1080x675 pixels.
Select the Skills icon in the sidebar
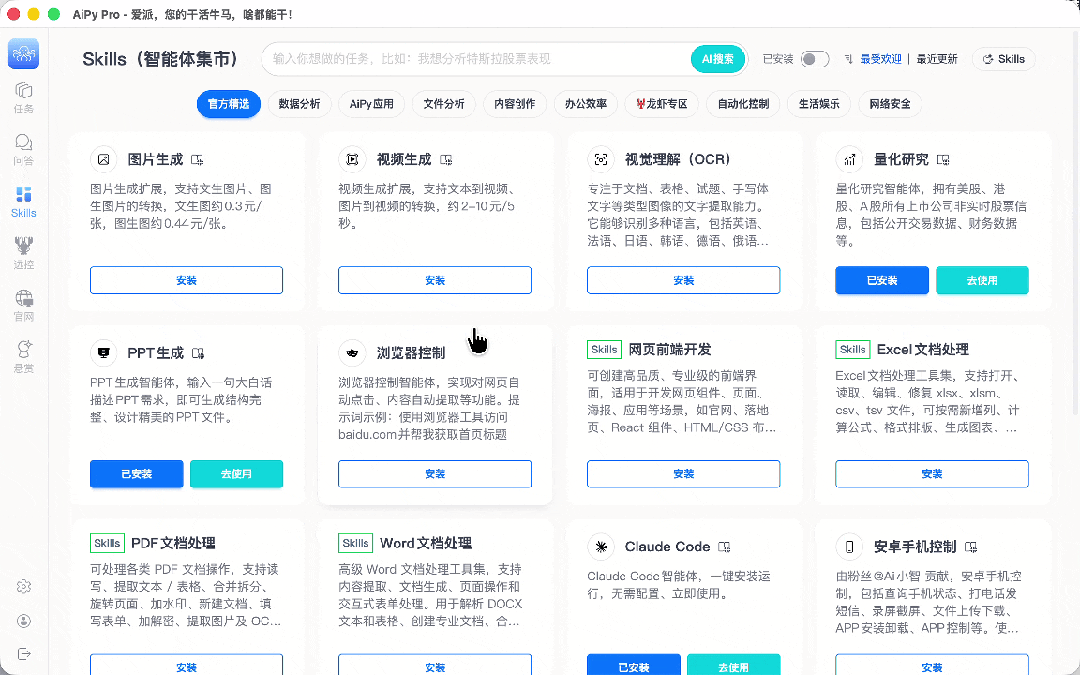tap(23, 202)
